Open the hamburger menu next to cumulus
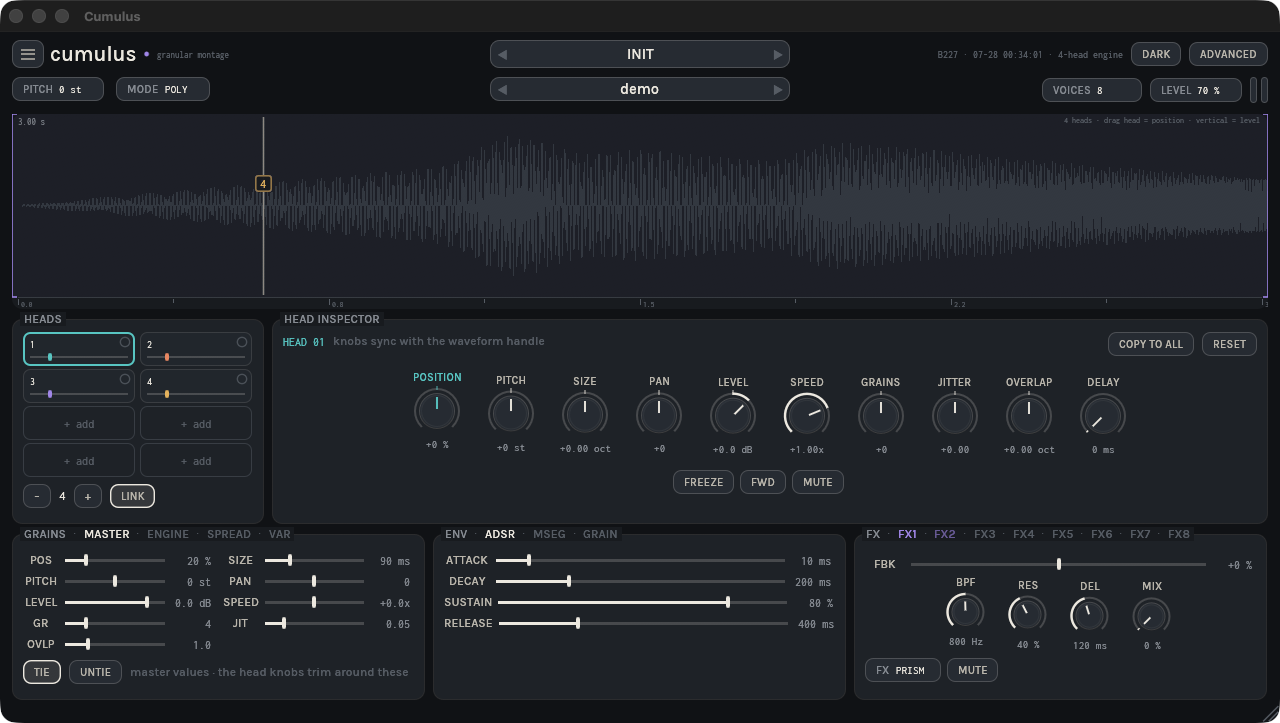The image size is (1280, 723). click(28, 54)
